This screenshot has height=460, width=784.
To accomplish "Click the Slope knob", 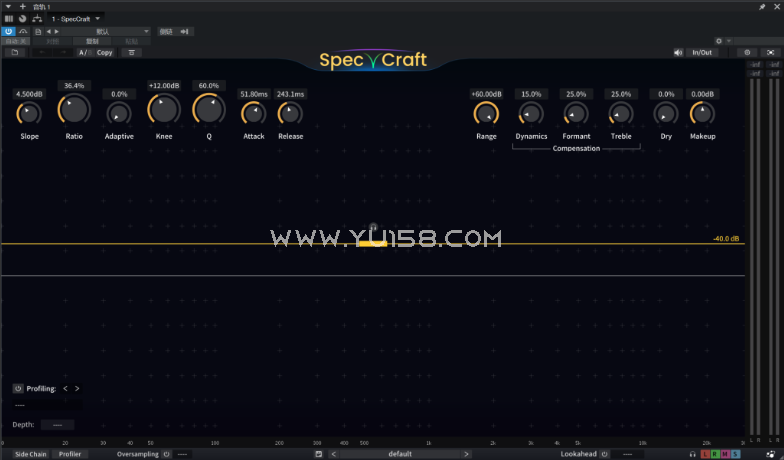I will pos(29,114).
